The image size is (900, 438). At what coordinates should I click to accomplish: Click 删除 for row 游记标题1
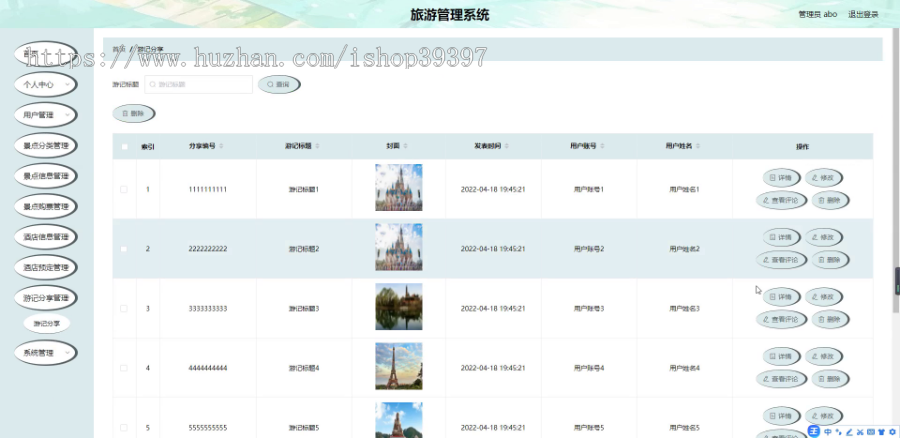830,200
